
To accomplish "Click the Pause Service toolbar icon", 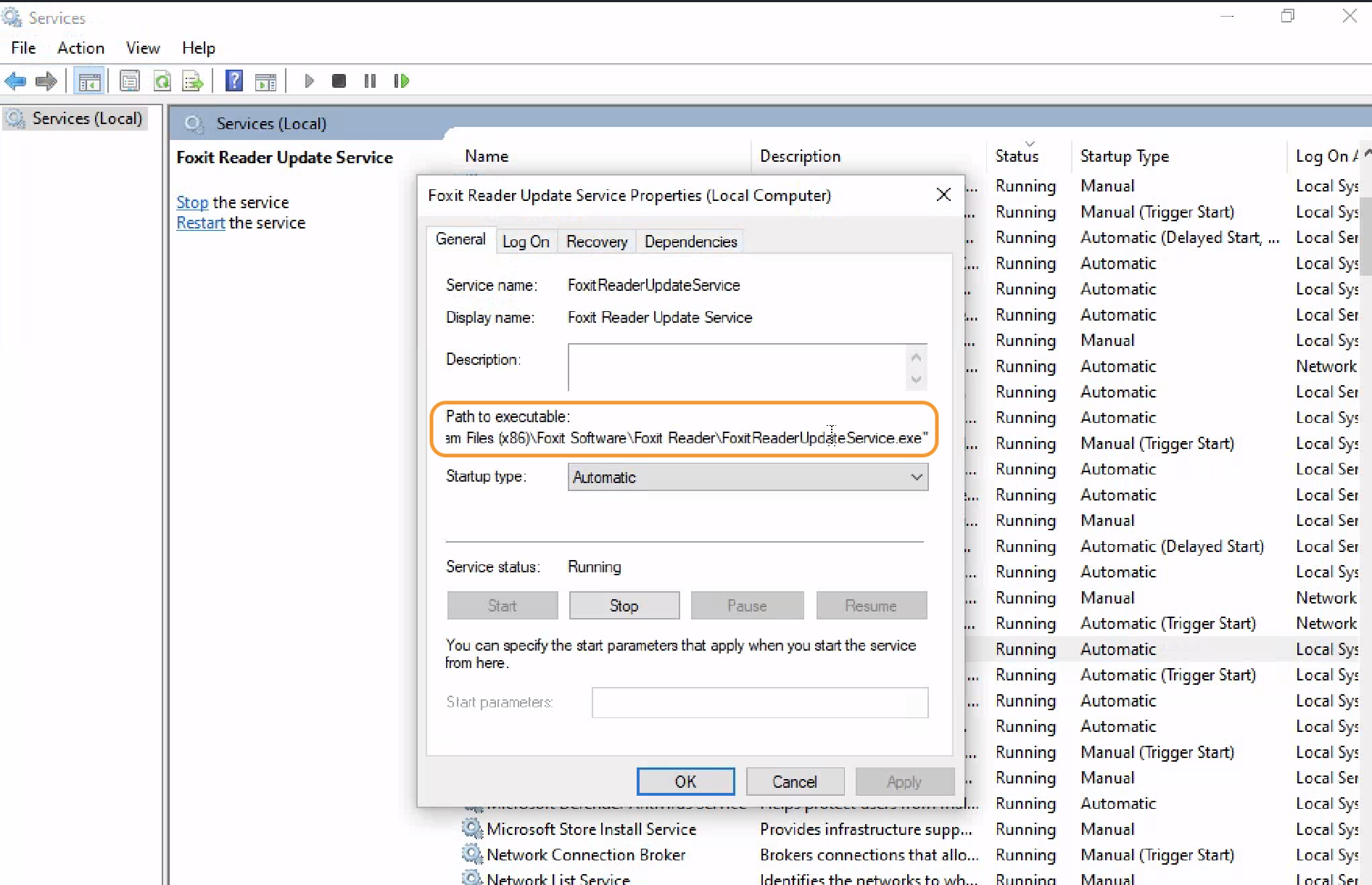I will 370,81.
